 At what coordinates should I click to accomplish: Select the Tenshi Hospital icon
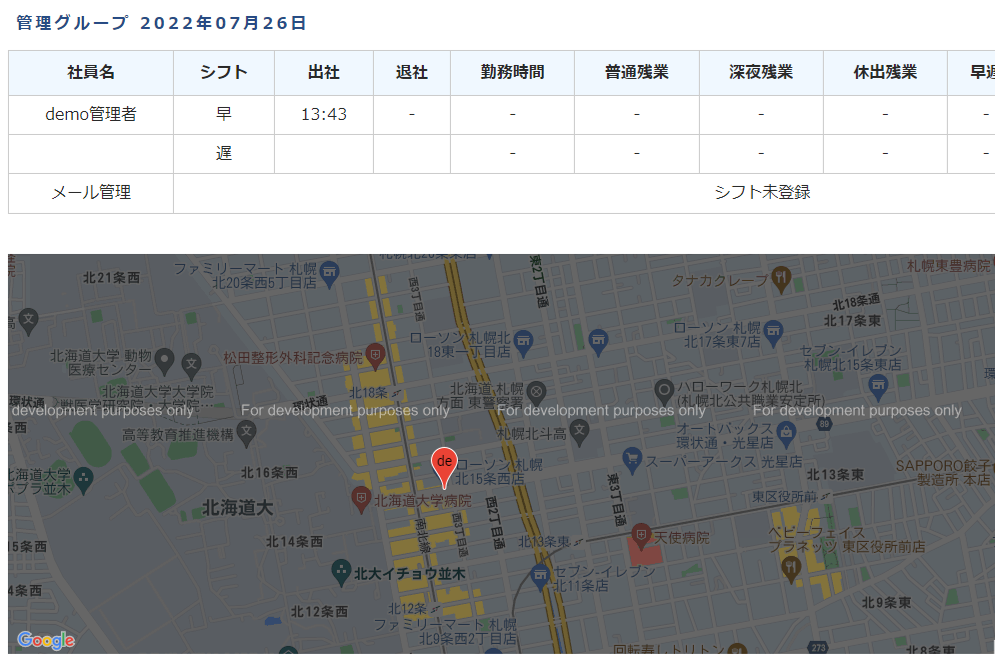click(641, 536)
